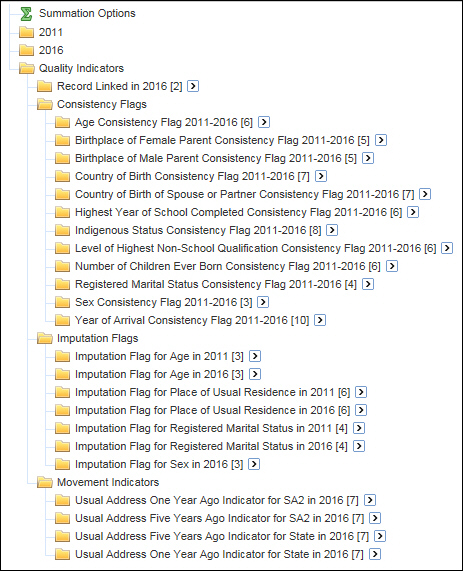Expand arrow for Usual Address One Year Ago SA2
The width and height of the screenshot is (463, 571).
click(370, 500)
